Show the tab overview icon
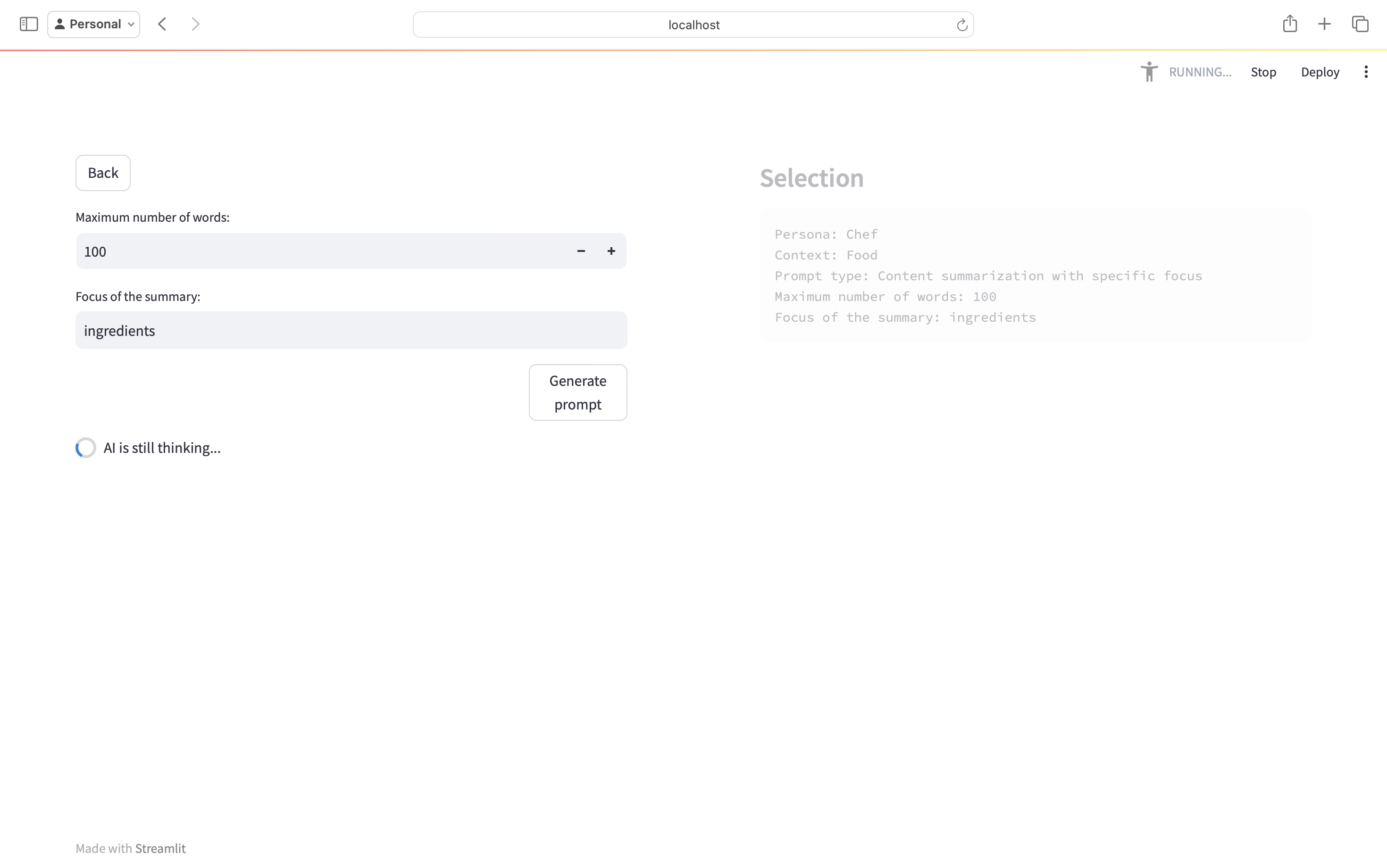Image resolution: width=1387 pixels, height=868 pixels. [1360, 24]
